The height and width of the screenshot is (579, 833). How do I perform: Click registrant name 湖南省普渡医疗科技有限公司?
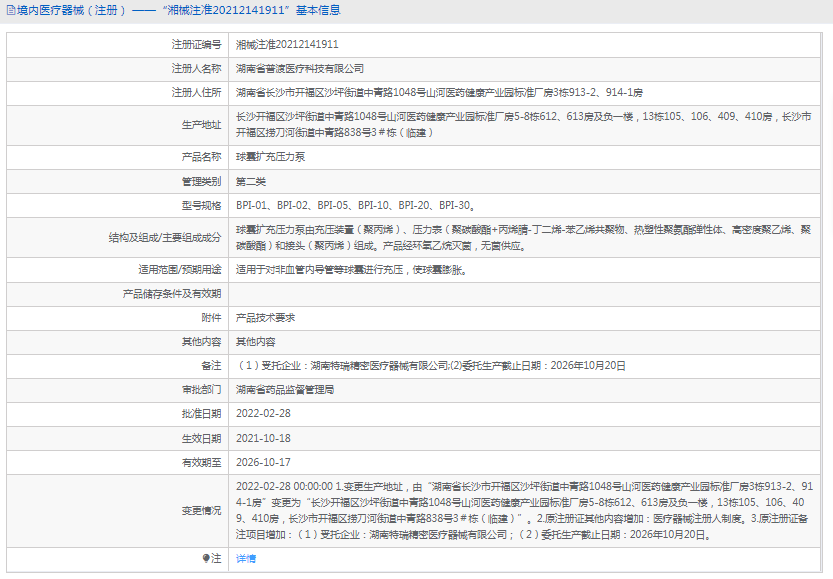point(300,69)
